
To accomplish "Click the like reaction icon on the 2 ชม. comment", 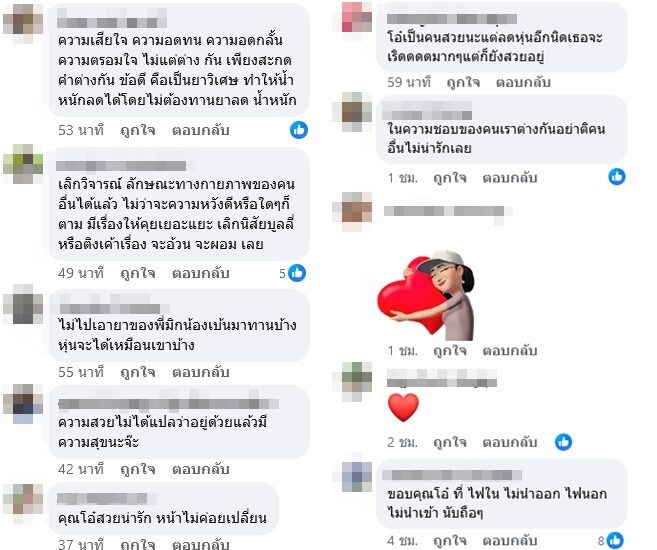I will (x=564, y=442).
